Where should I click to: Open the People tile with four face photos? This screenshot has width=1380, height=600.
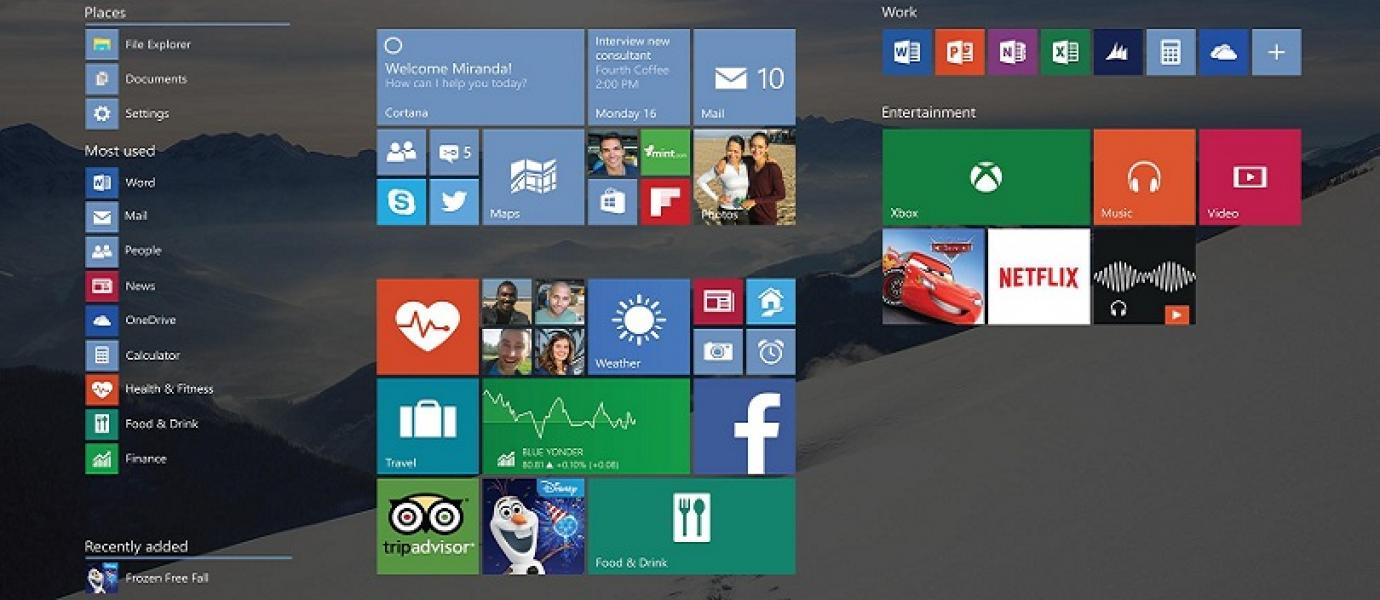click(x=533, y=326)
